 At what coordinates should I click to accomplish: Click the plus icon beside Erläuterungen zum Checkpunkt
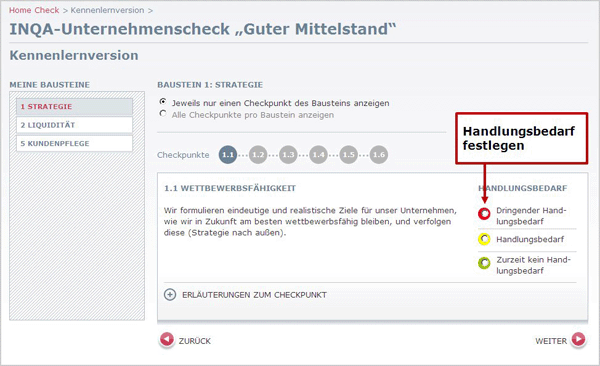170,294
